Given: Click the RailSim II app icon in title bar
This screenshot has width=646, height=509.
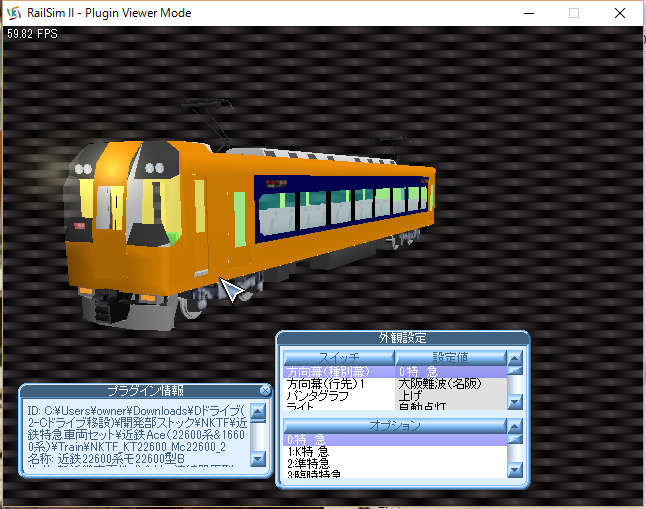Looking at the screenshot, I should 14,13.
